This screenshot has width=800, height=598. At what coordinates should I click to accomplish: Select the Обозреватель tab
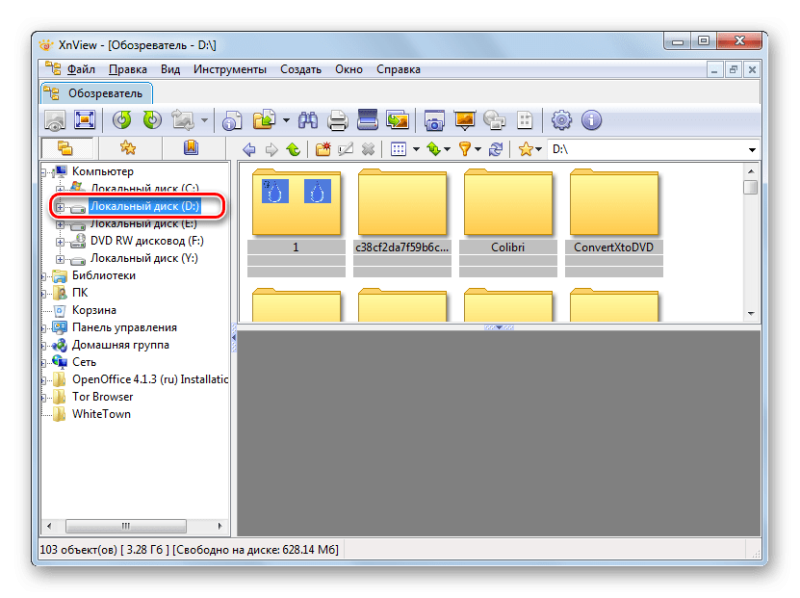pyautogui.click(x=97, y=93)
